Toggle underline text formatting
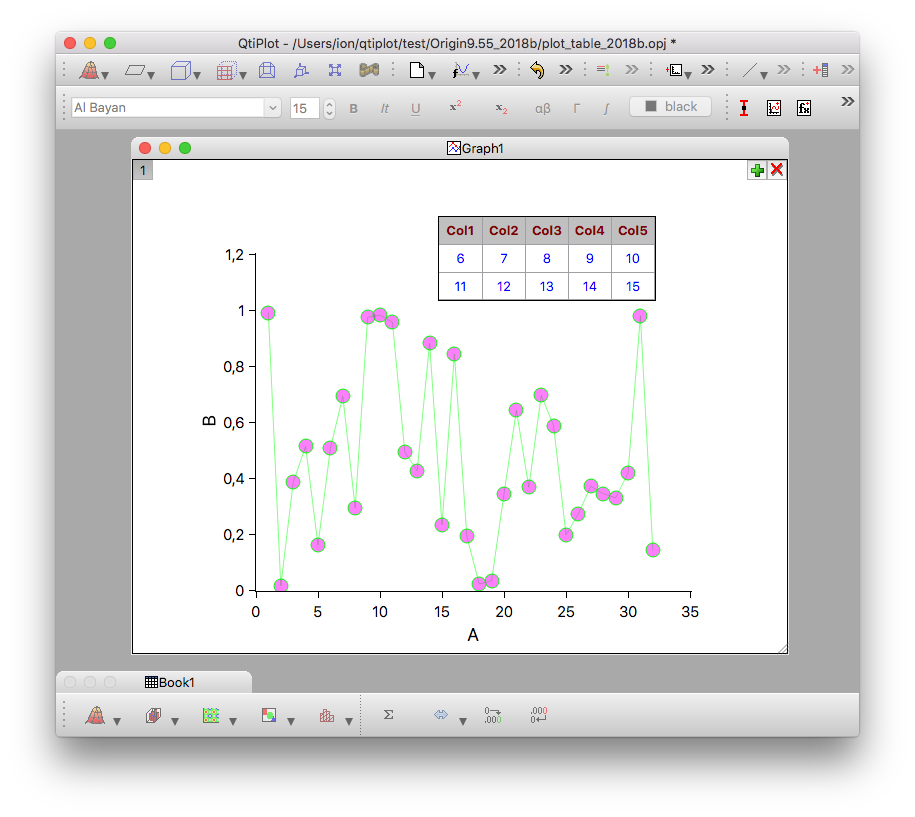 pos(415,108)
